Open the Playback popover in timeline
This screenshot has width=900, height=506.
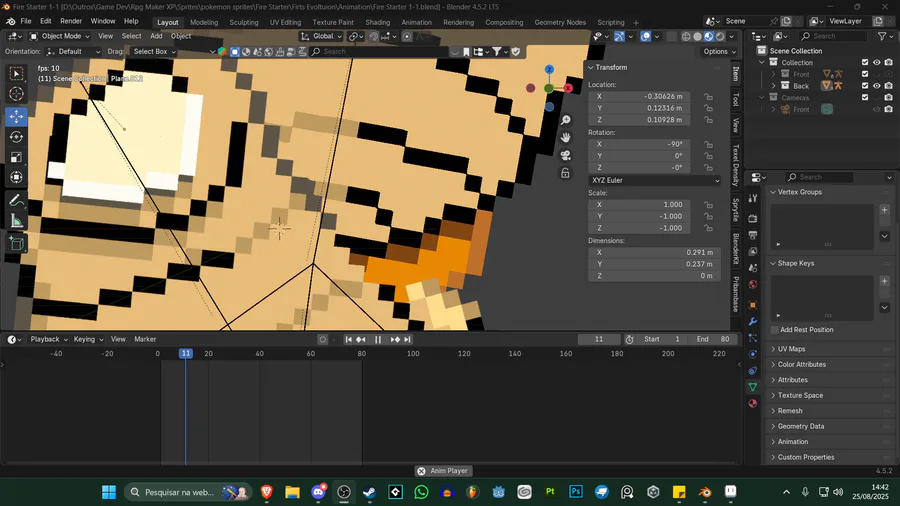coord(49,339)
